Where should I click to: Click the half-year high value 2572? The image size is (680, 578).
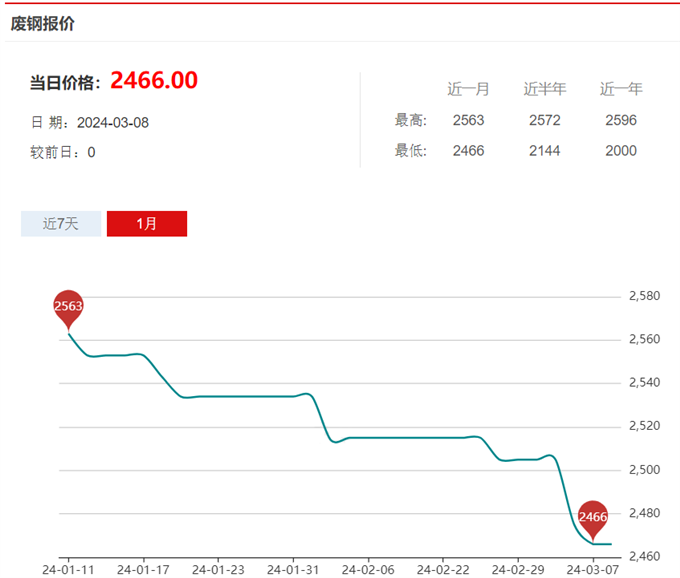pos(545,120)
